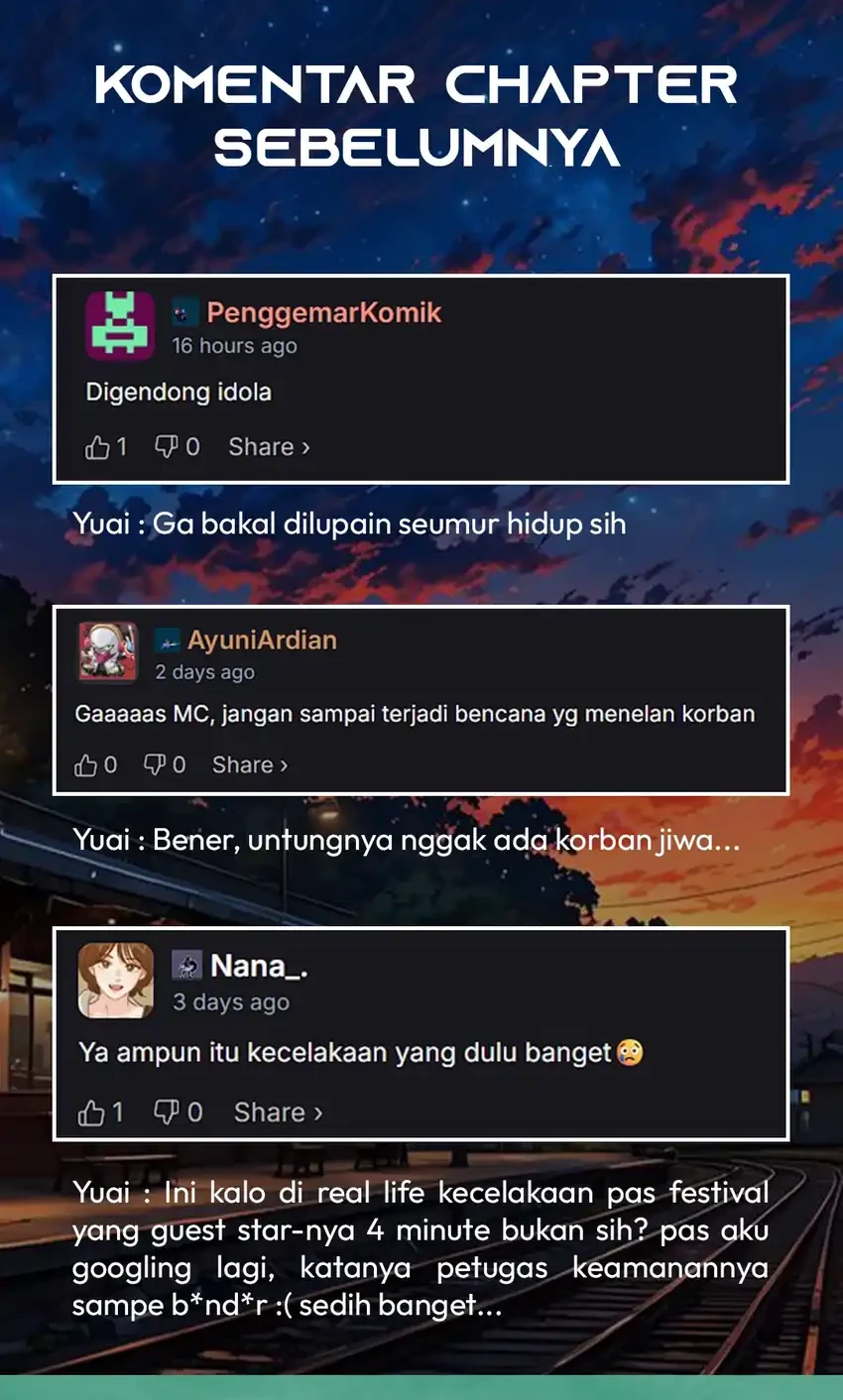Expand Share on AyuniArdian's comment
The width and height of the screenshot is (843, 1400).
[x=250, y=764]
